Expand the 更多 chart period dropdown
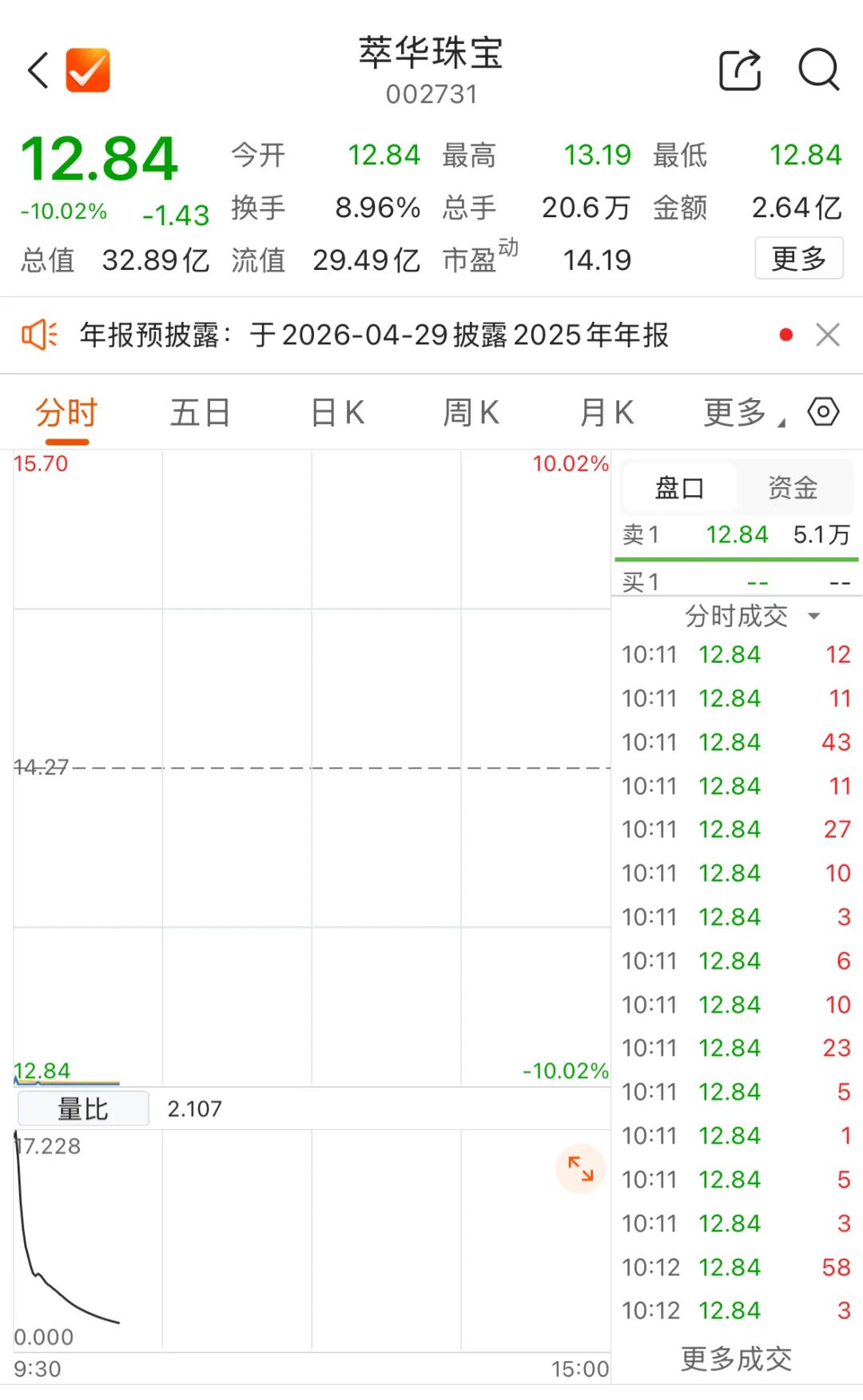This screenshot has width=863, height=1400. (743, 414)
